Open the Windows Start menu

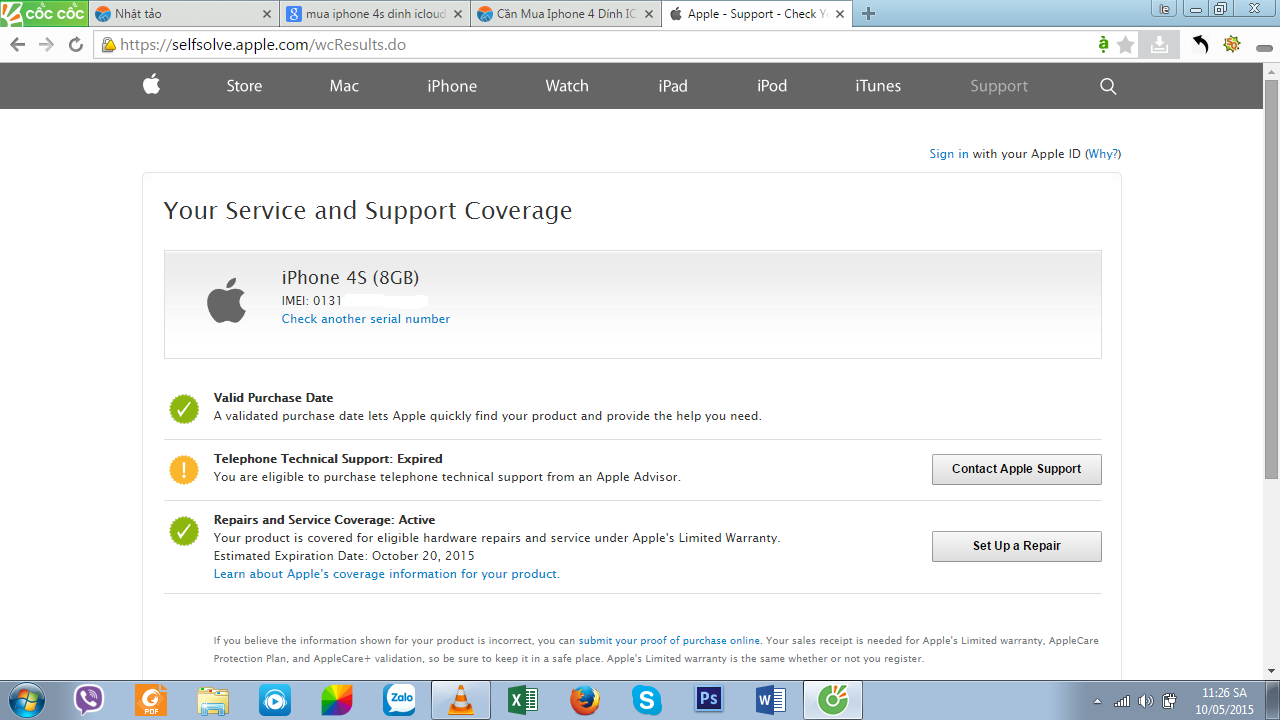[x=25, y=700]
